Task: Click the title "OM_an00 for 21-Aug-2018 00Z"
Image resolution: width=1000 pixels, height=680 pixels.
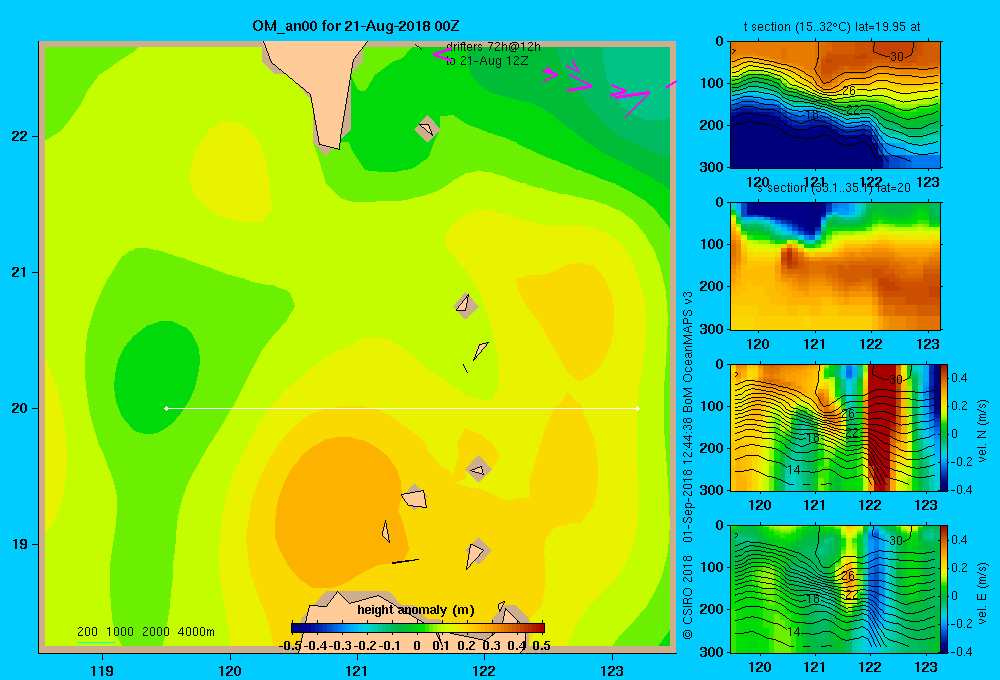Action: (355, 26)
